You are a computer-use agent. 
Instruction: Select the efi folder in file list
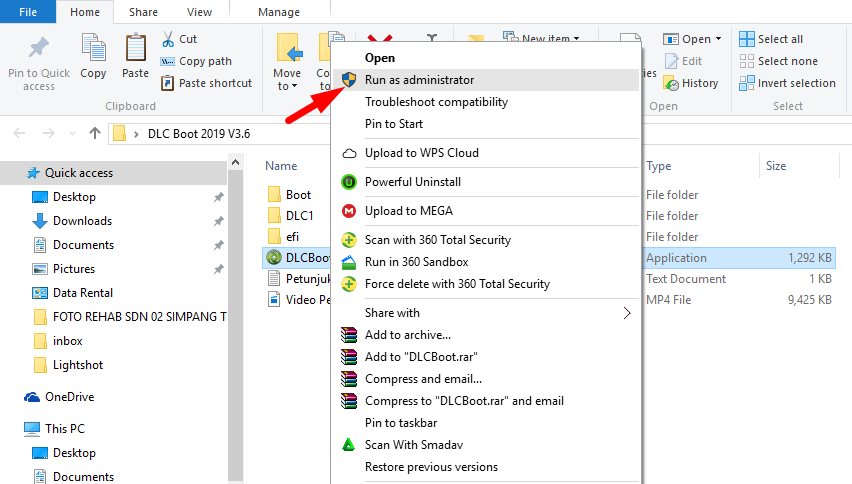(292, 237)
